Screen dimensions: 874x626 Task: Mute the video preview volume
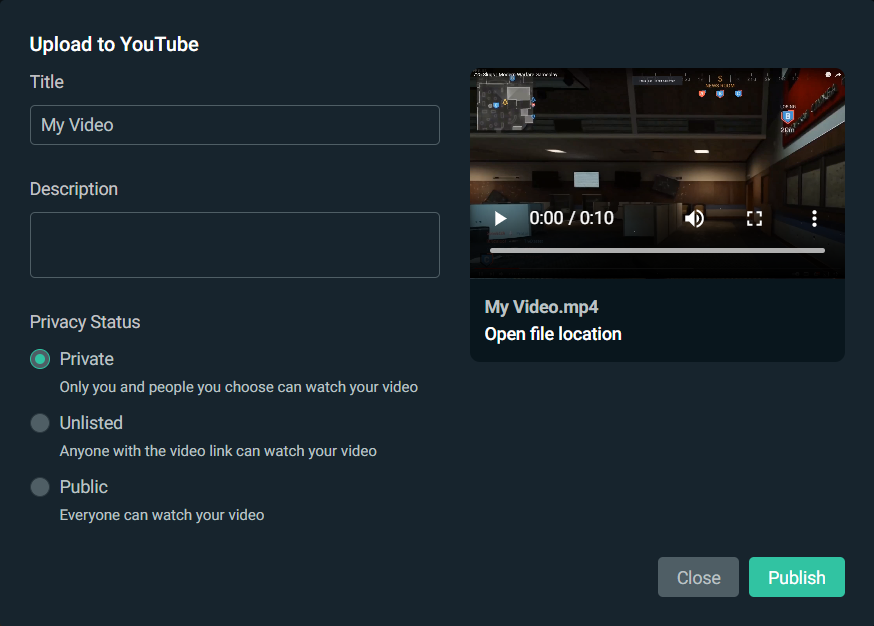[695, 218]
